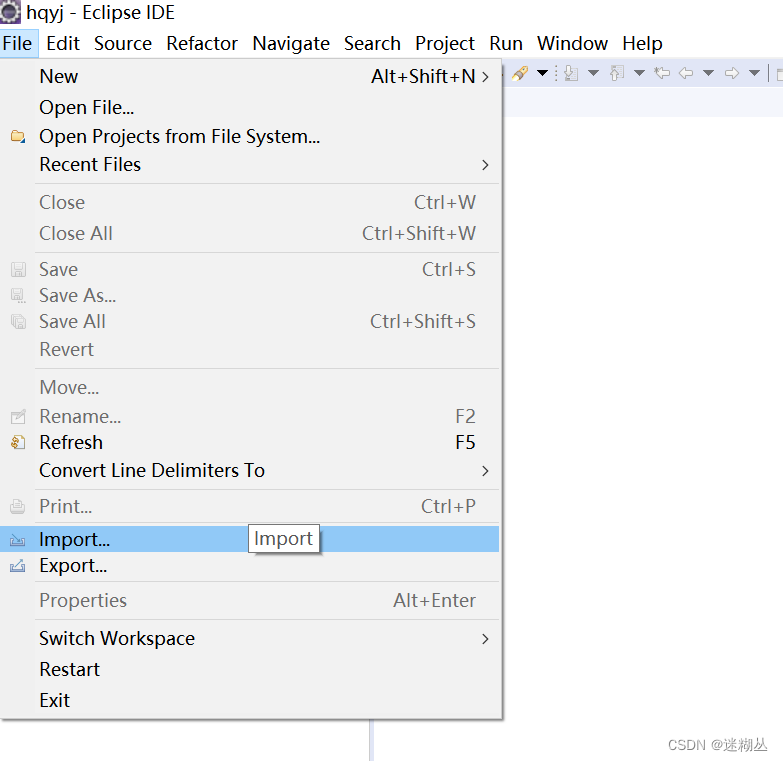Open the Source menu
Viewport: 783px width, 761px height.
pyautogui.click(x=122, y=43)
